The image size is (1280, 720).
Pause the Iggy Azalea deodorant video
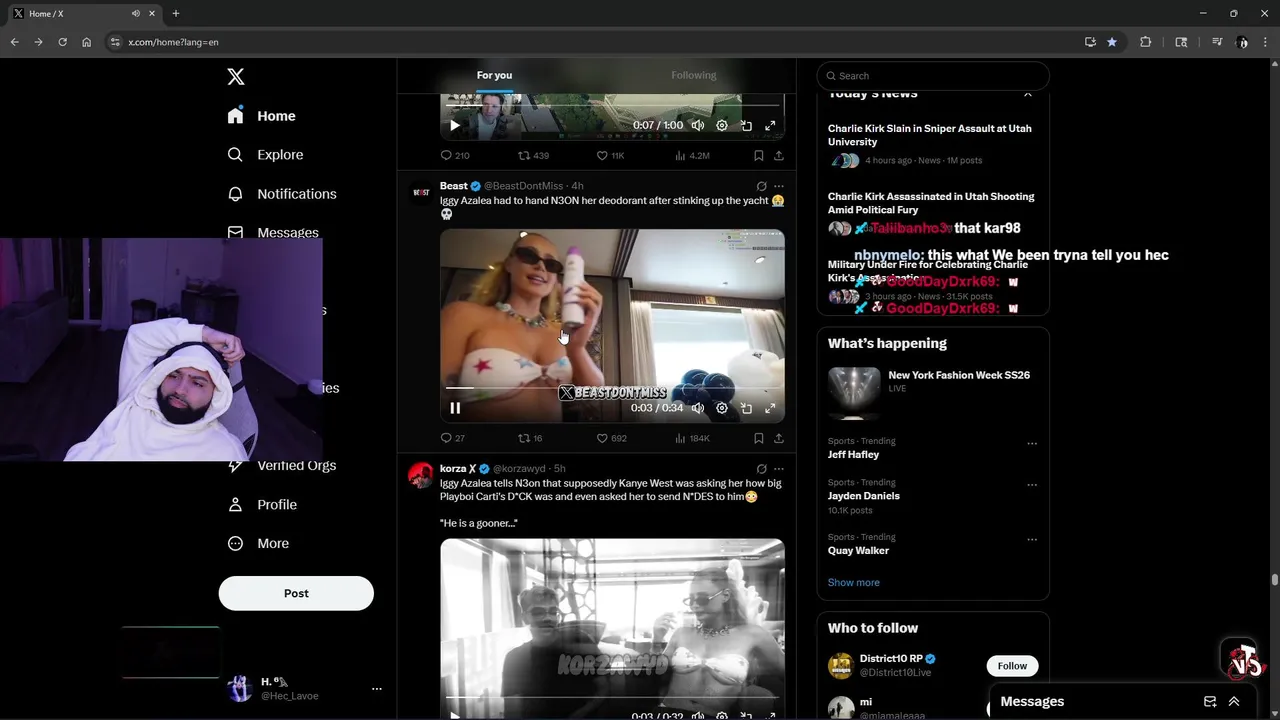coord(455,408)
